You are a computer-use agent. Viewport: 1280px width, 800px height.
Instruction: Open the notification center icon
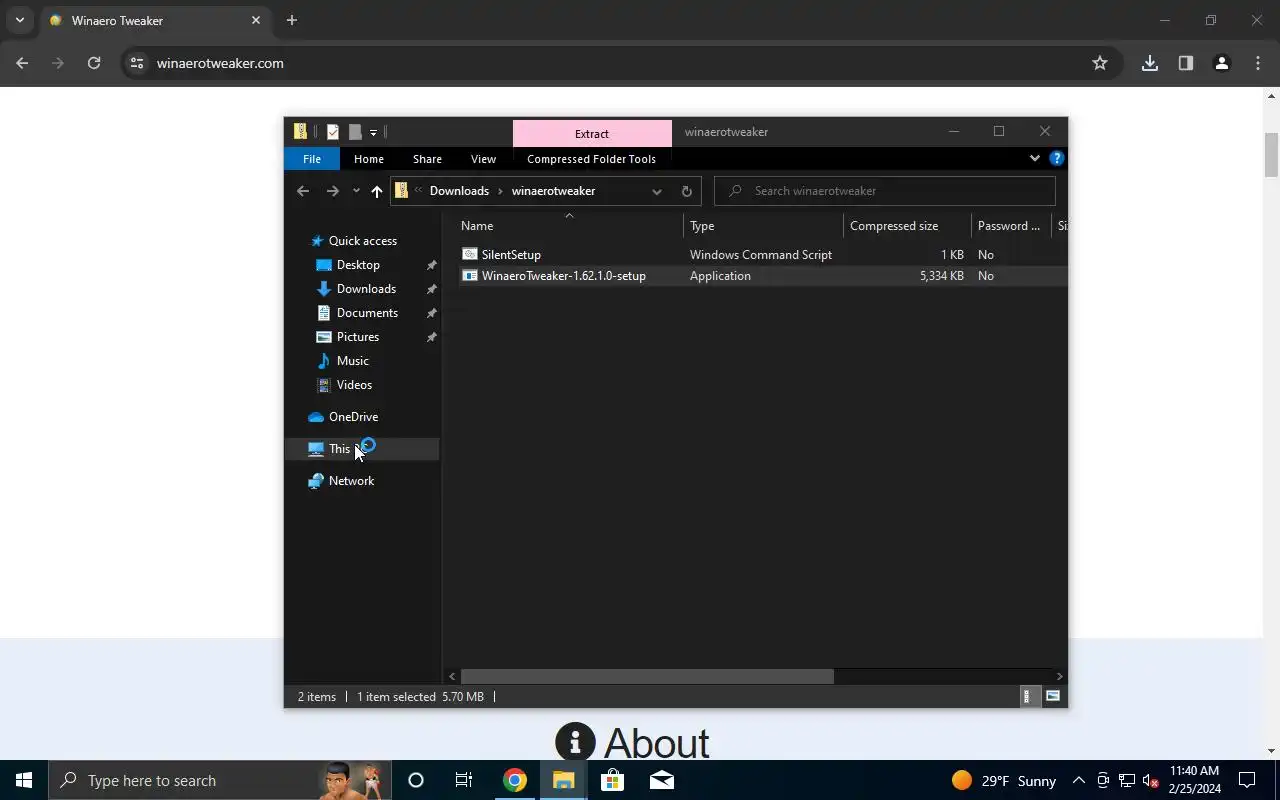[x=1247, y=780]
